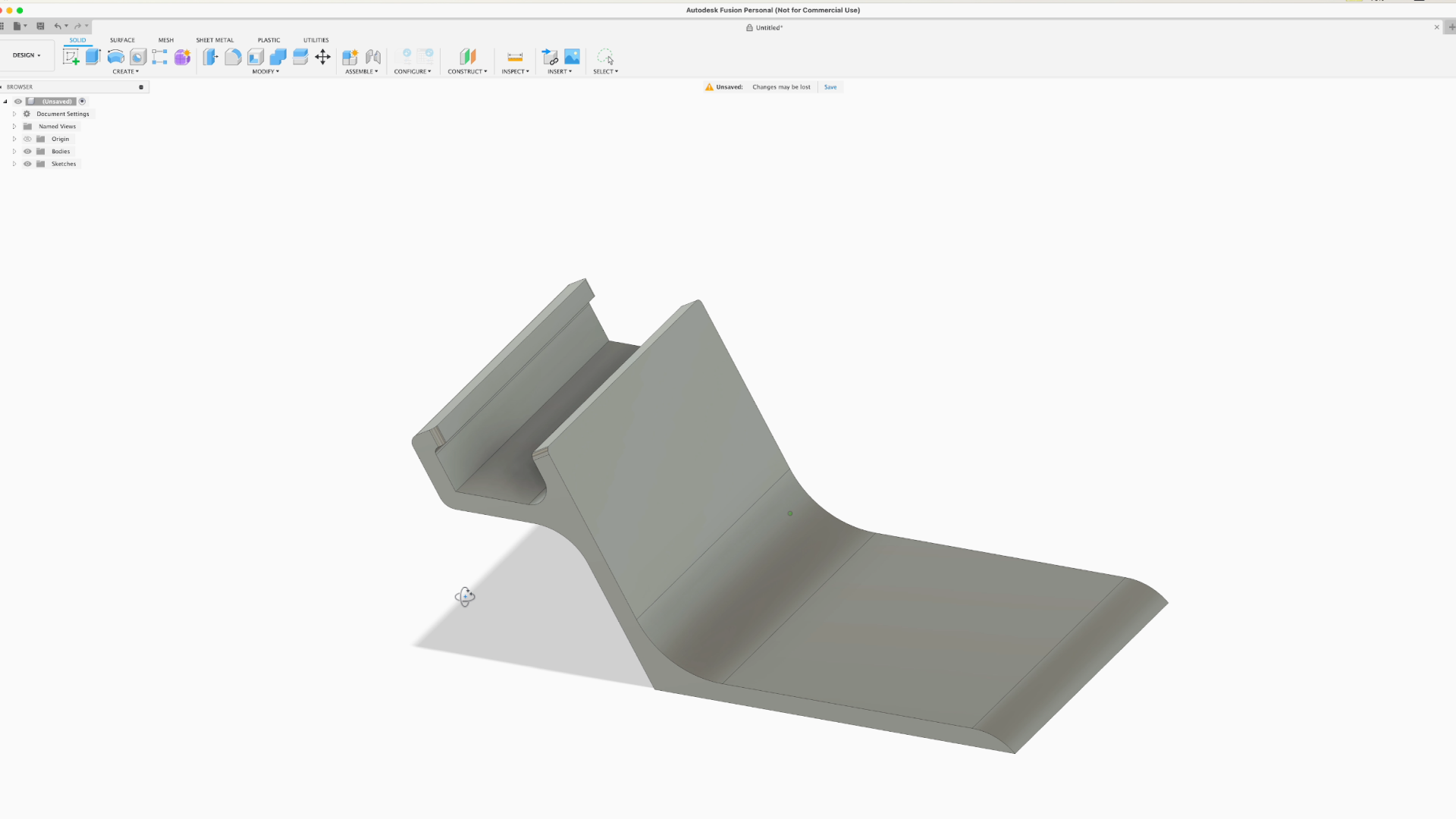Toggle visibility of the Bodies folder
This screenshot has width=1456, height=819.
27,152
